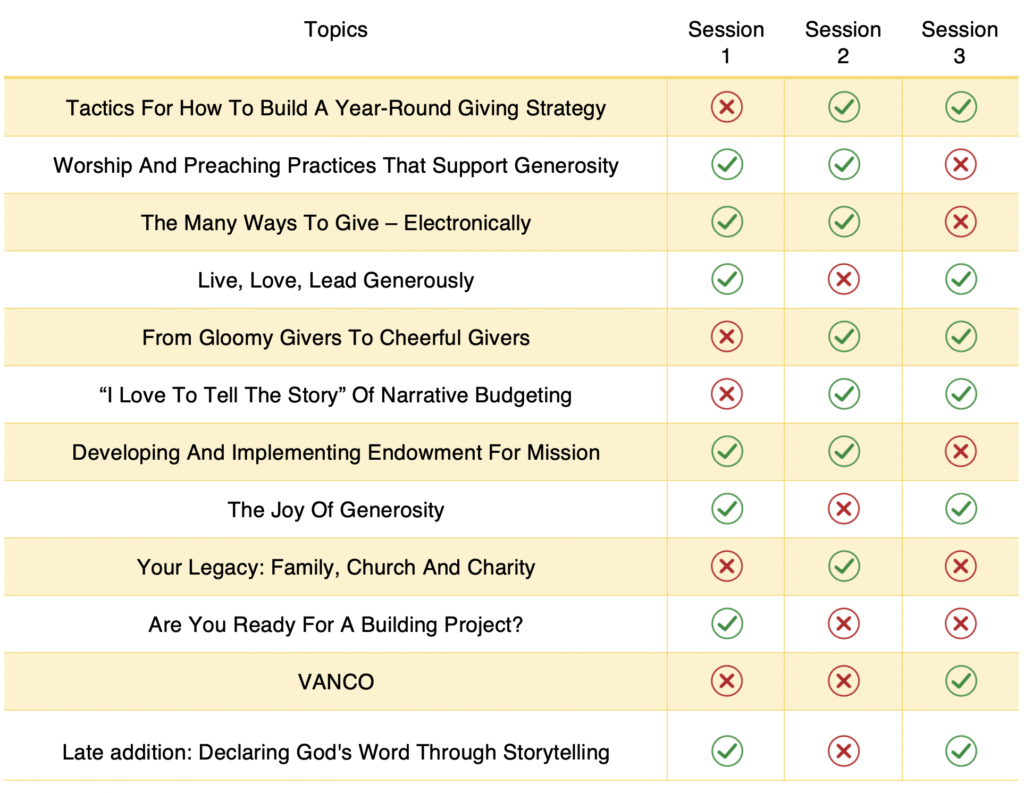Click the topic 'The Joy Of Generosity'
The width and height of the screenshot is (1024, 793).
(x=336, y=510)
